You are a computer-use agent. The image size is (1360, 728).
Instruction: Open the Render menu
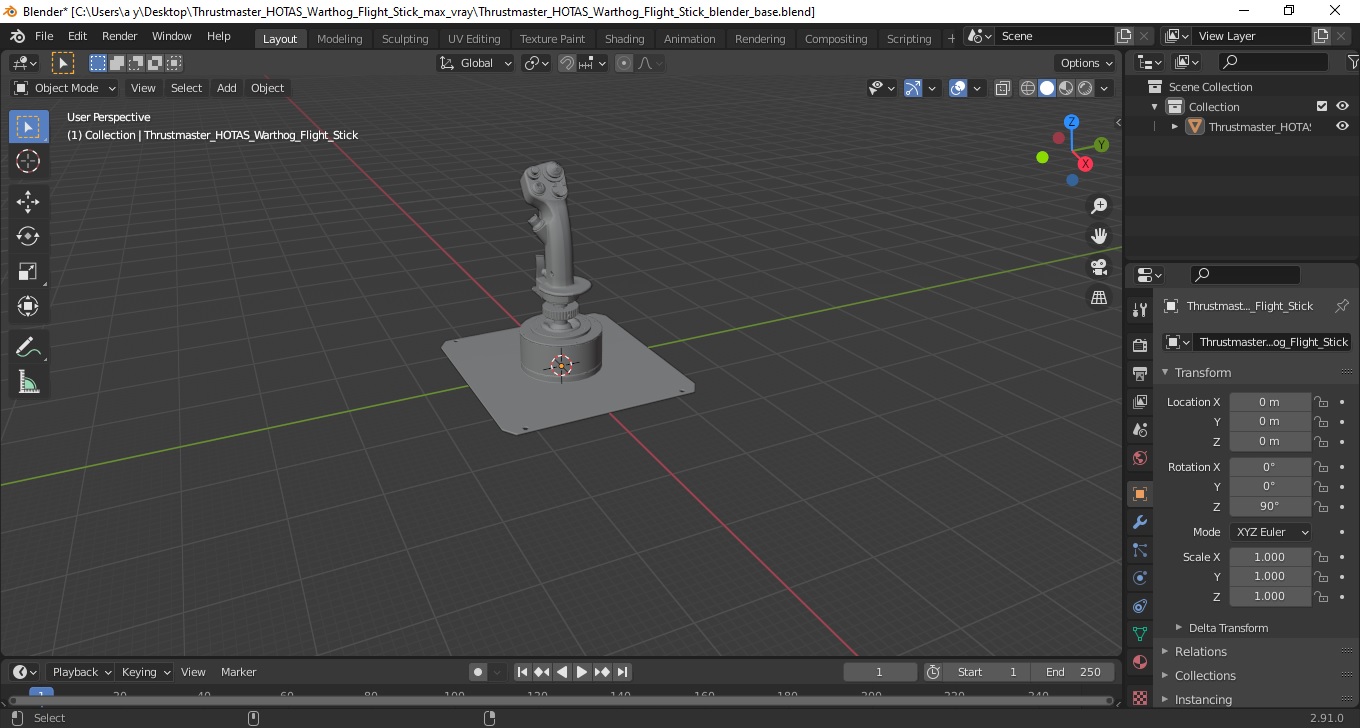119,36
